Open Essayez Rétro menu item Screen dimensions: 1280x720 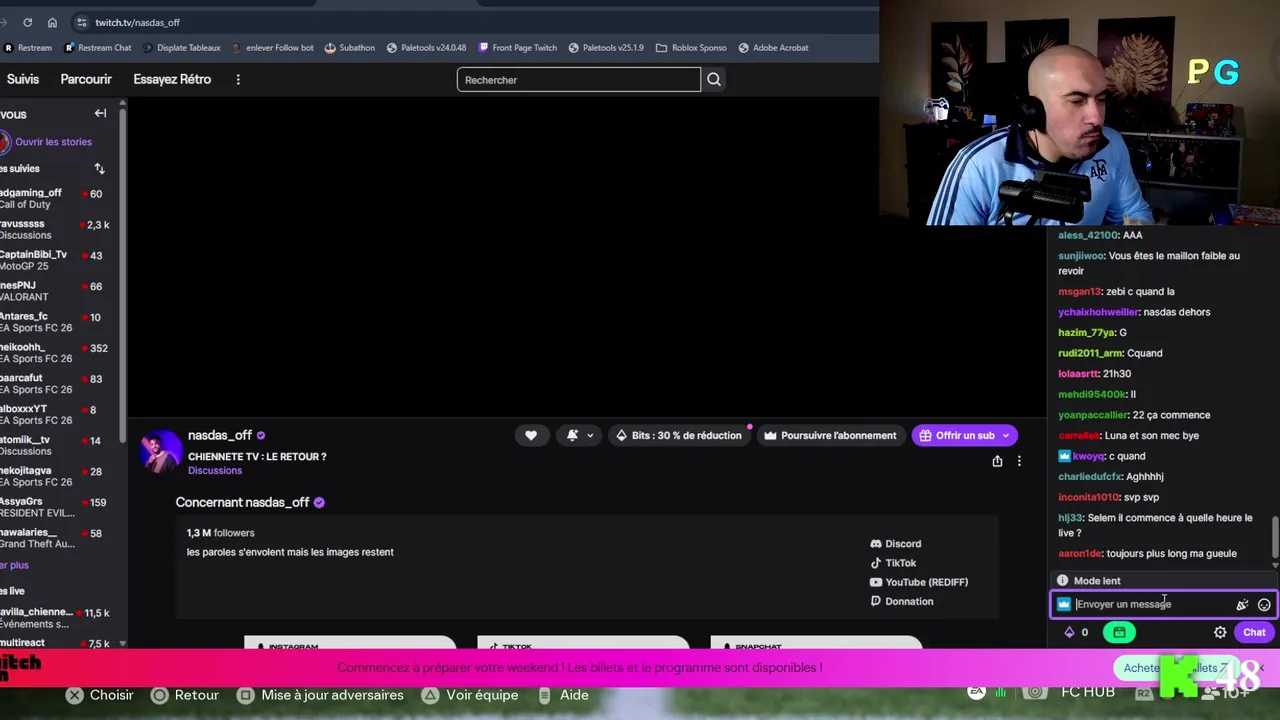[x=172, y=79]
